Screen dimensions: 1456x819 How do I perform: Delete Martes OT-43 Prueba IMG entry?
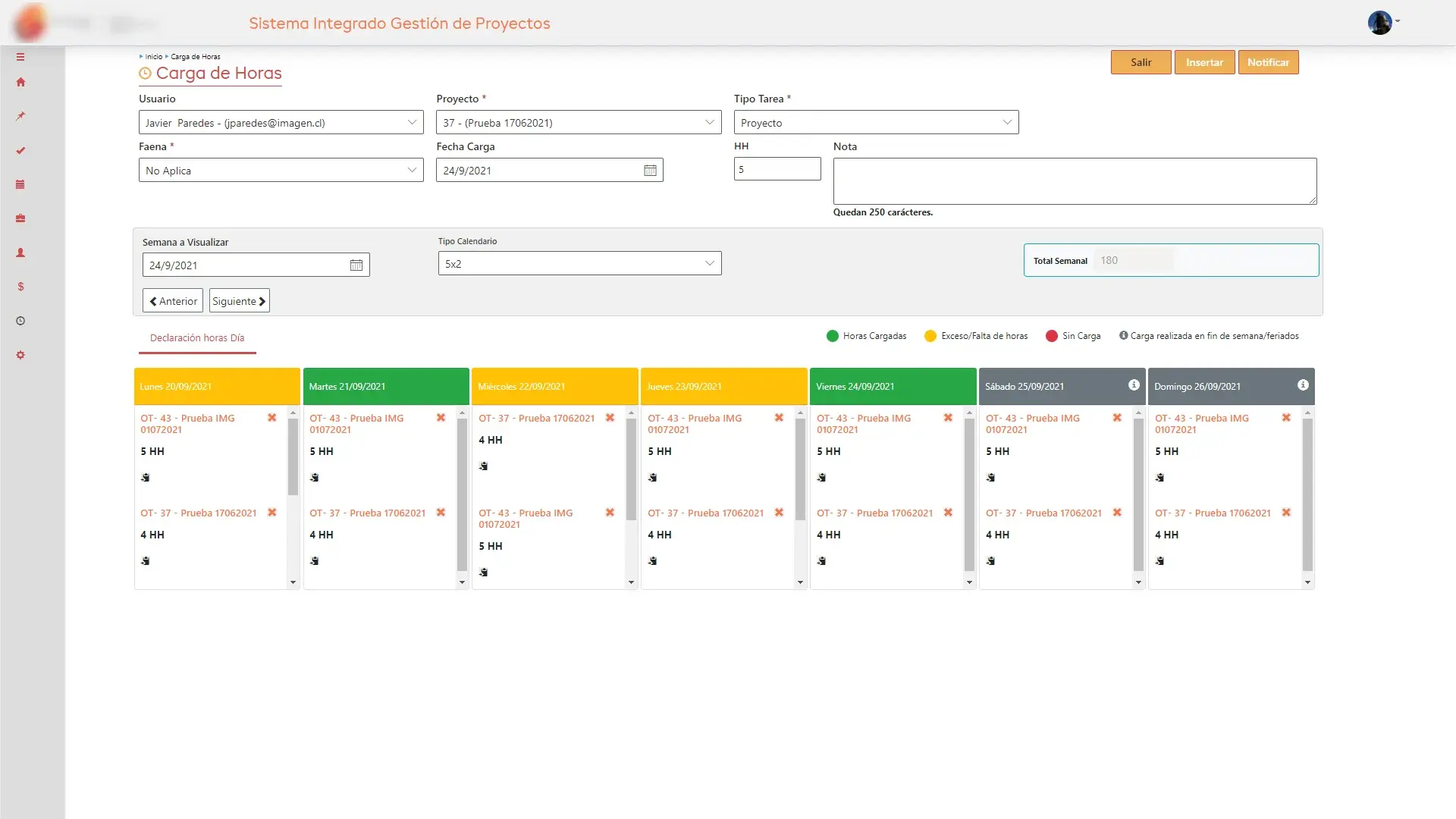(x=441, y=418)
